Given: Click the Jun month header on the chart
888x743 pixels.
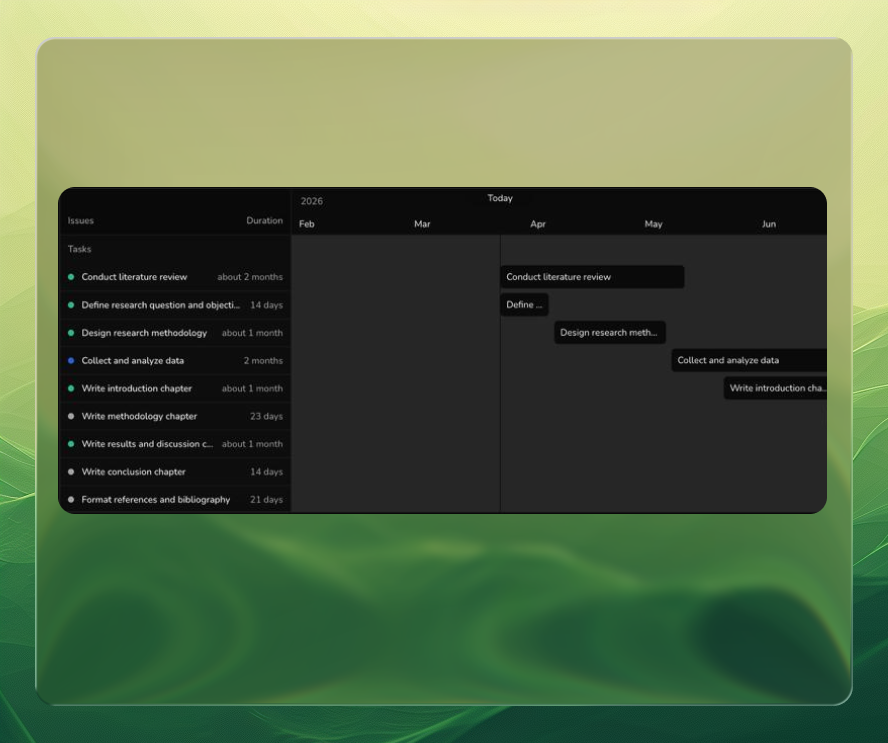Looking at the screenshot, I should (x=769, y=224).
